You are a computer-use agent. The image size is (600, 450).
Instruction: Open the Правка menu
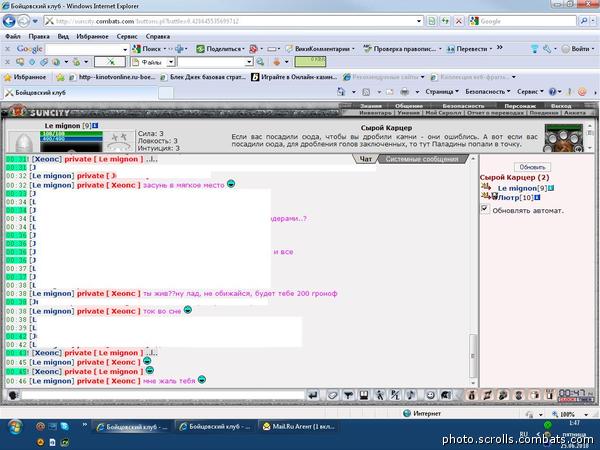tap(39, 36)
